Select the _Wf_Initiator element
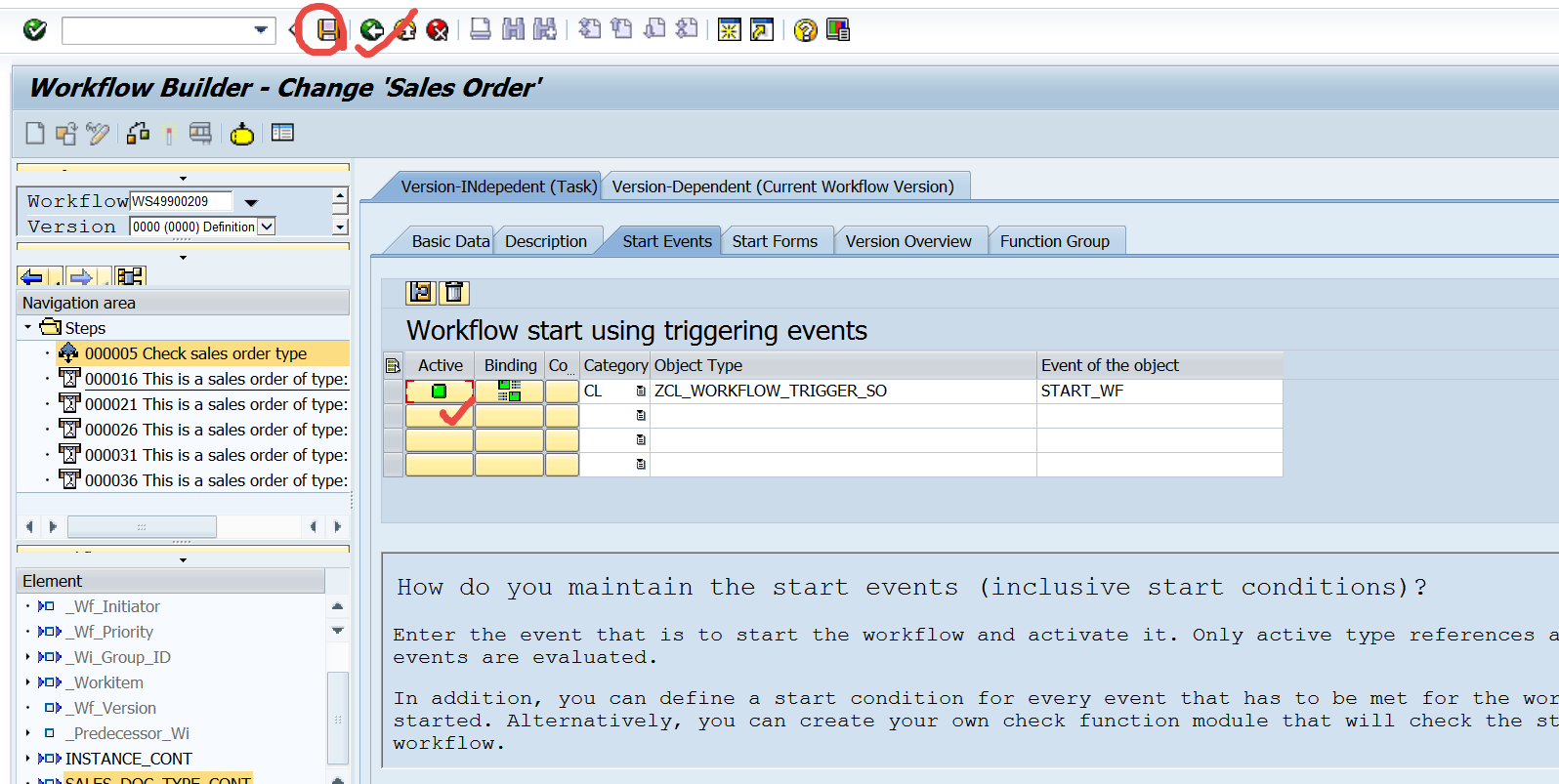This screenshot has height=784, width=1559. point(112,606)
